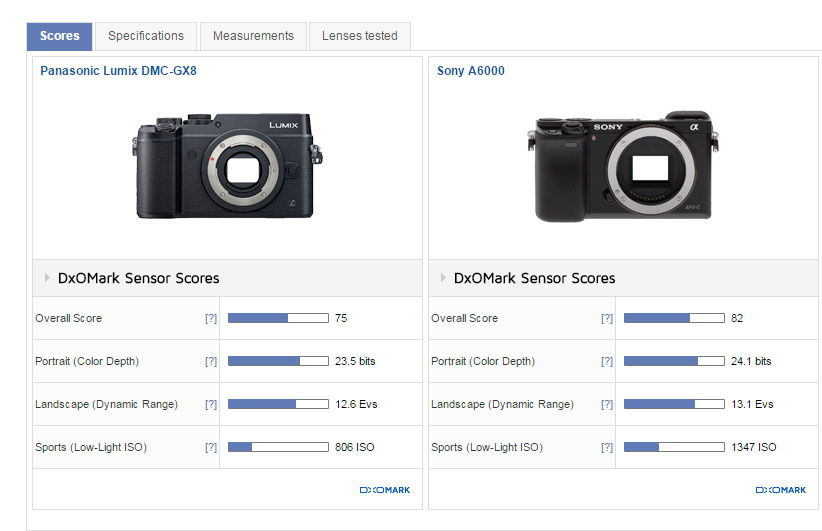Click the [?] help icon beside Sony Landscape (Dynamic Range)
The image size is (822, 531).
pyautogui.click(x=607, y=404)
